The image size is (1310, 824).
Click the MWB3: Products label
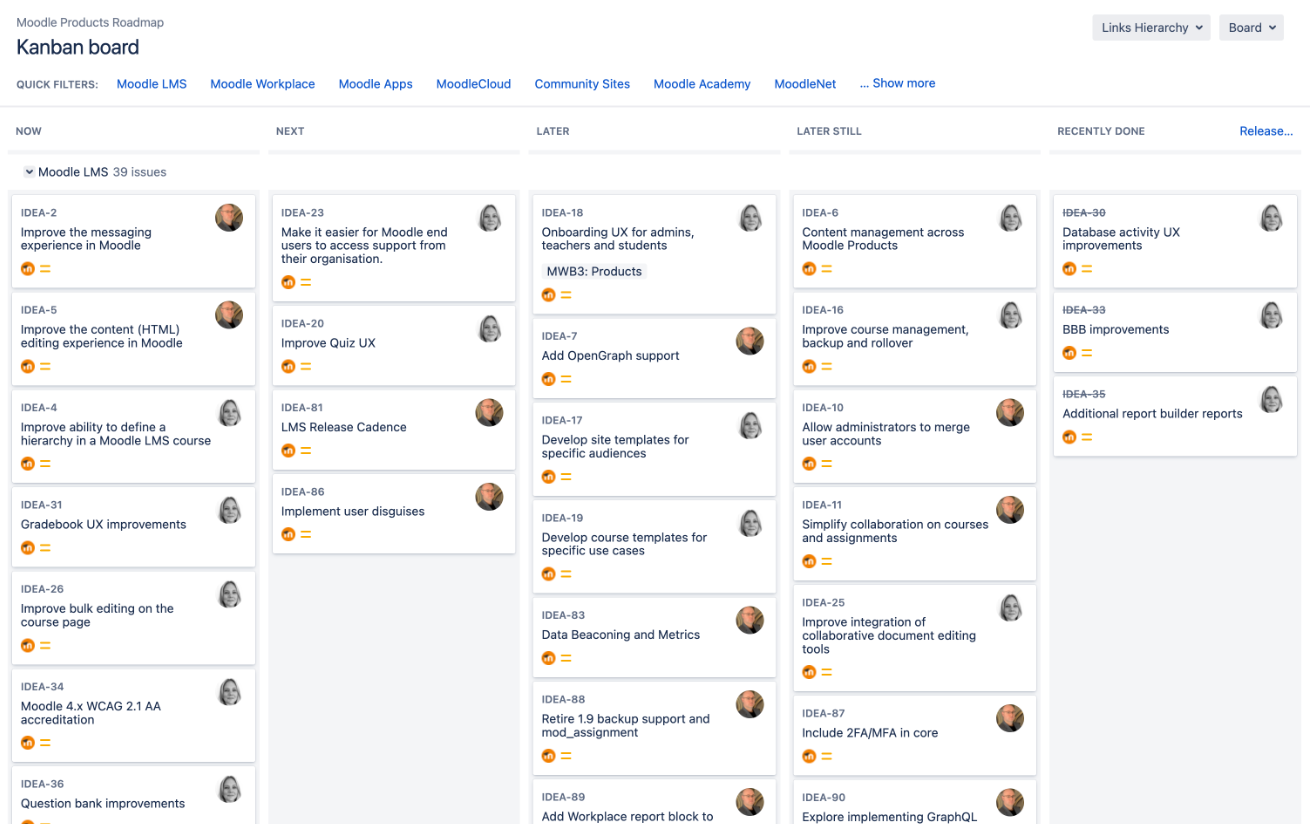click(x=594, y=271)
